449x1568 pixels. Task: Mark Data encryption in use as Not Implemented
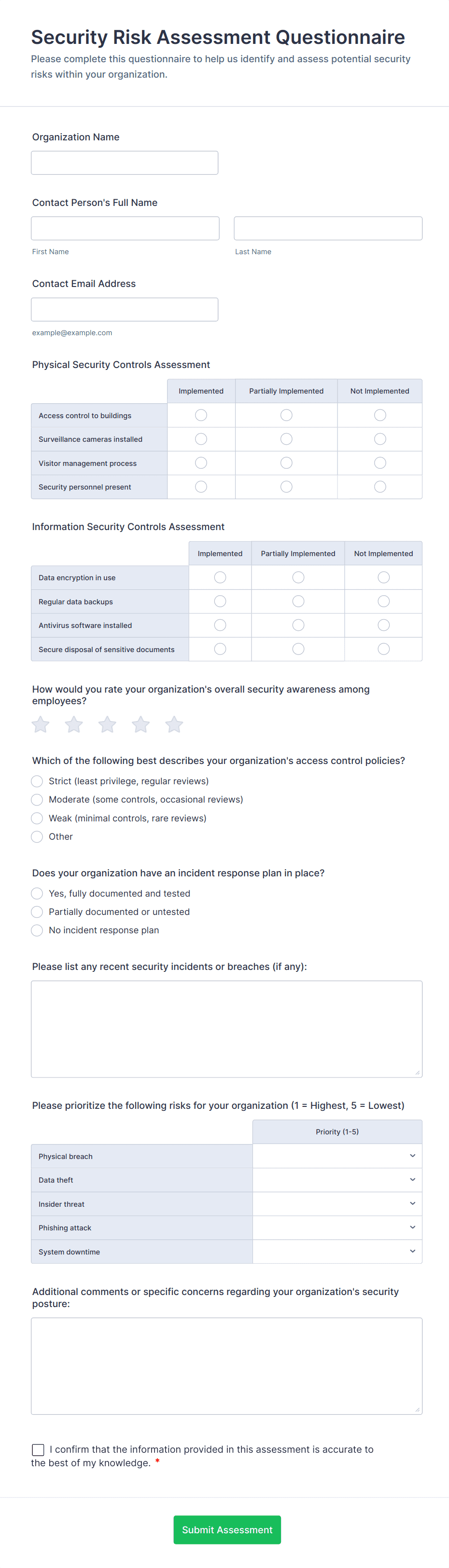click(383, 577)
